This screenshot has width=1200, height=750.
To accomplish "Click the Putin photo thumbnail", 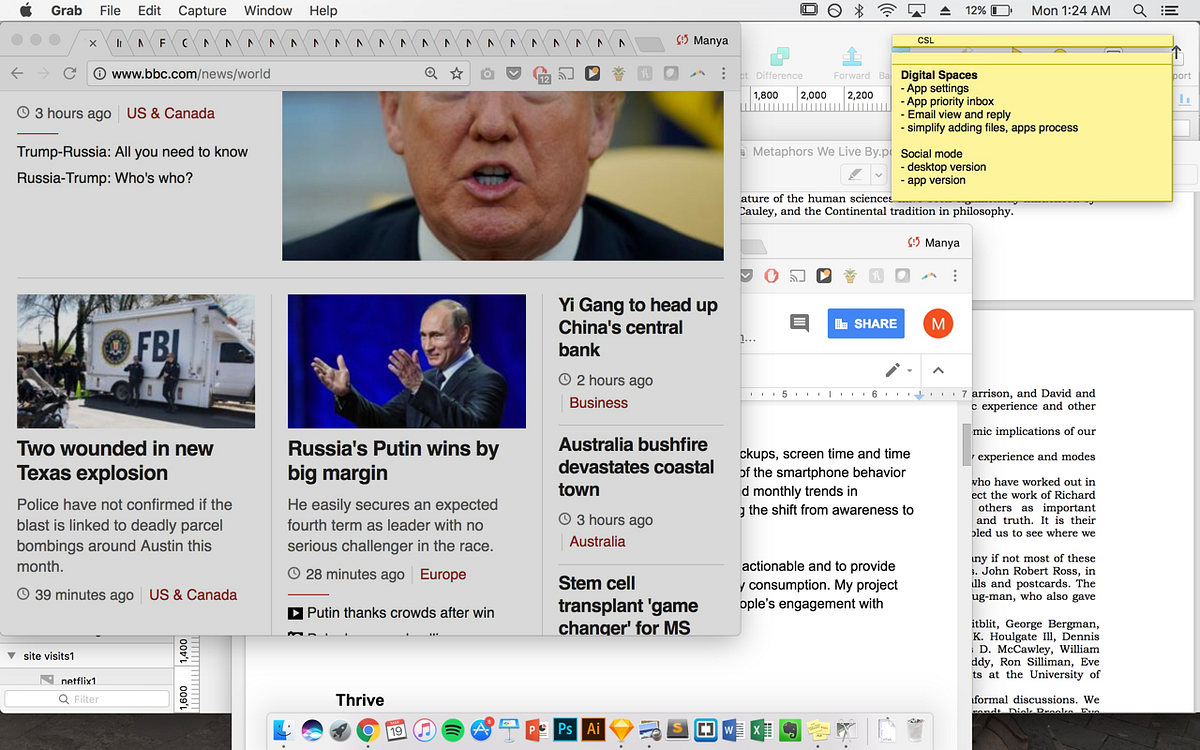I will 407,361.
